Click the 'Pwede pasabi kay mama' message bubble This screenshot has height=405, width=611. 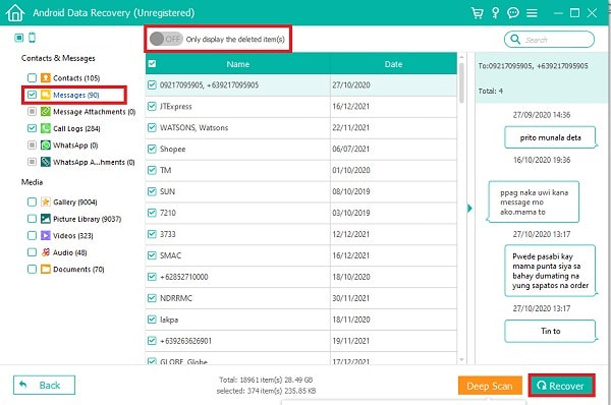[x=550, y=271]
